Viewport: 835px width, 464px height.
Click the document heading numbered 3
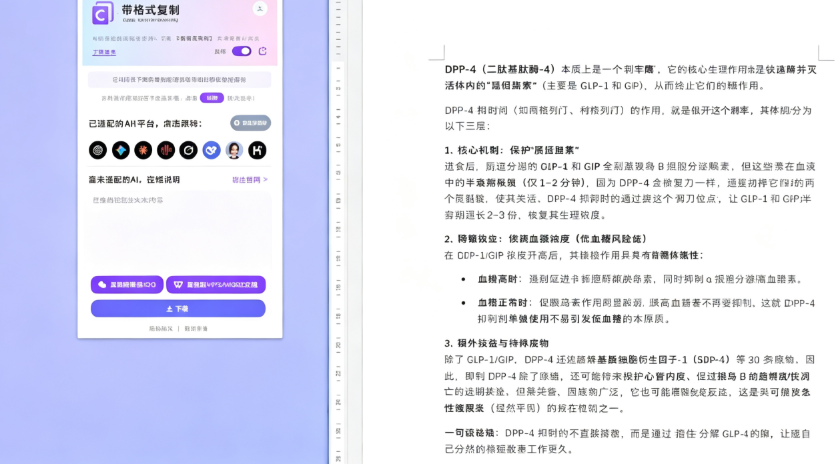(496, 343)
